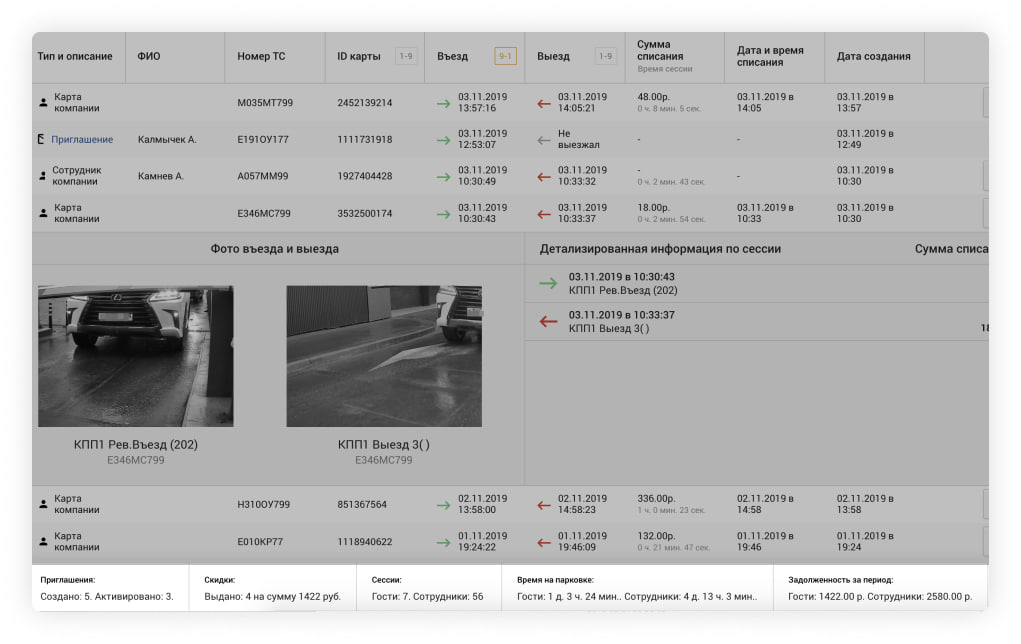Open the КПП1 Выезд 3 exit photo
Screen dimensions: 1021x644
point(384,356)
